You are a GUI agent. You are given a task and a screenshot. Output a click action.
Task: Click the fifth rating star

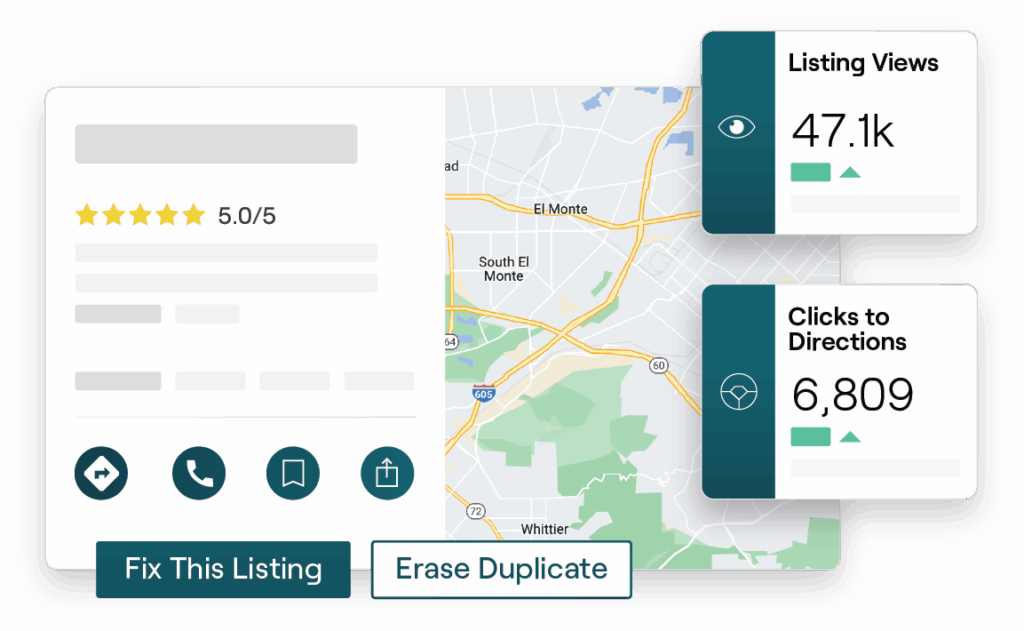pos(192,214)
